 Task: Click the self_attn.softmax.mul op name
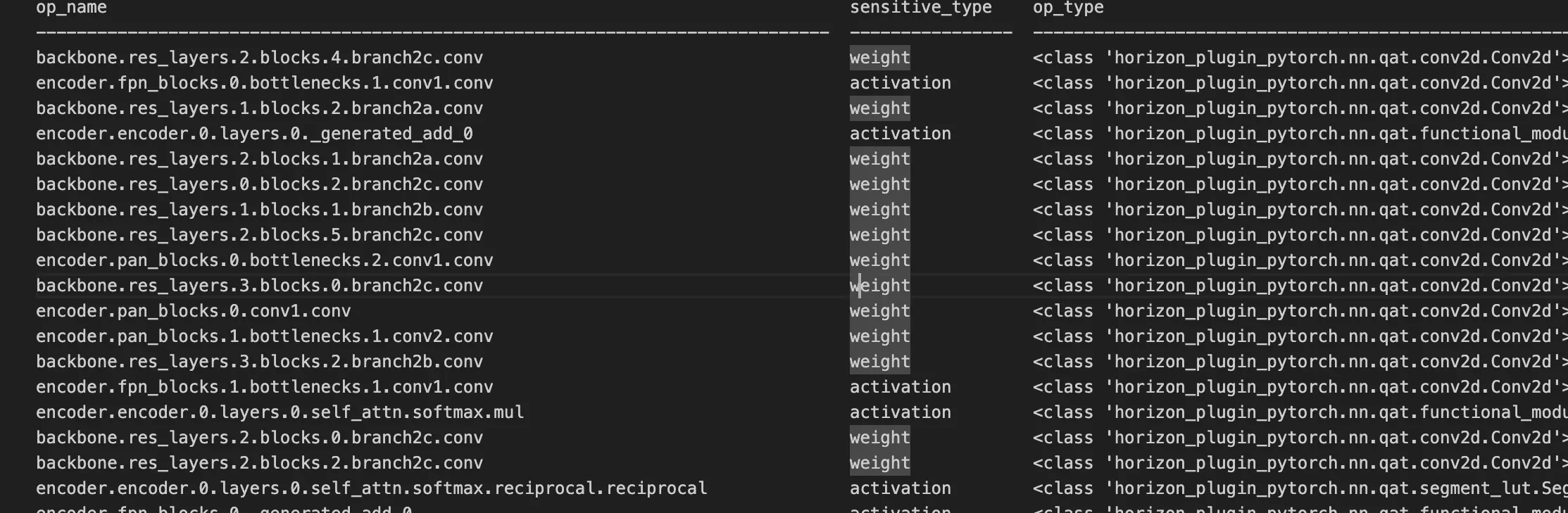tap(280, 412)
